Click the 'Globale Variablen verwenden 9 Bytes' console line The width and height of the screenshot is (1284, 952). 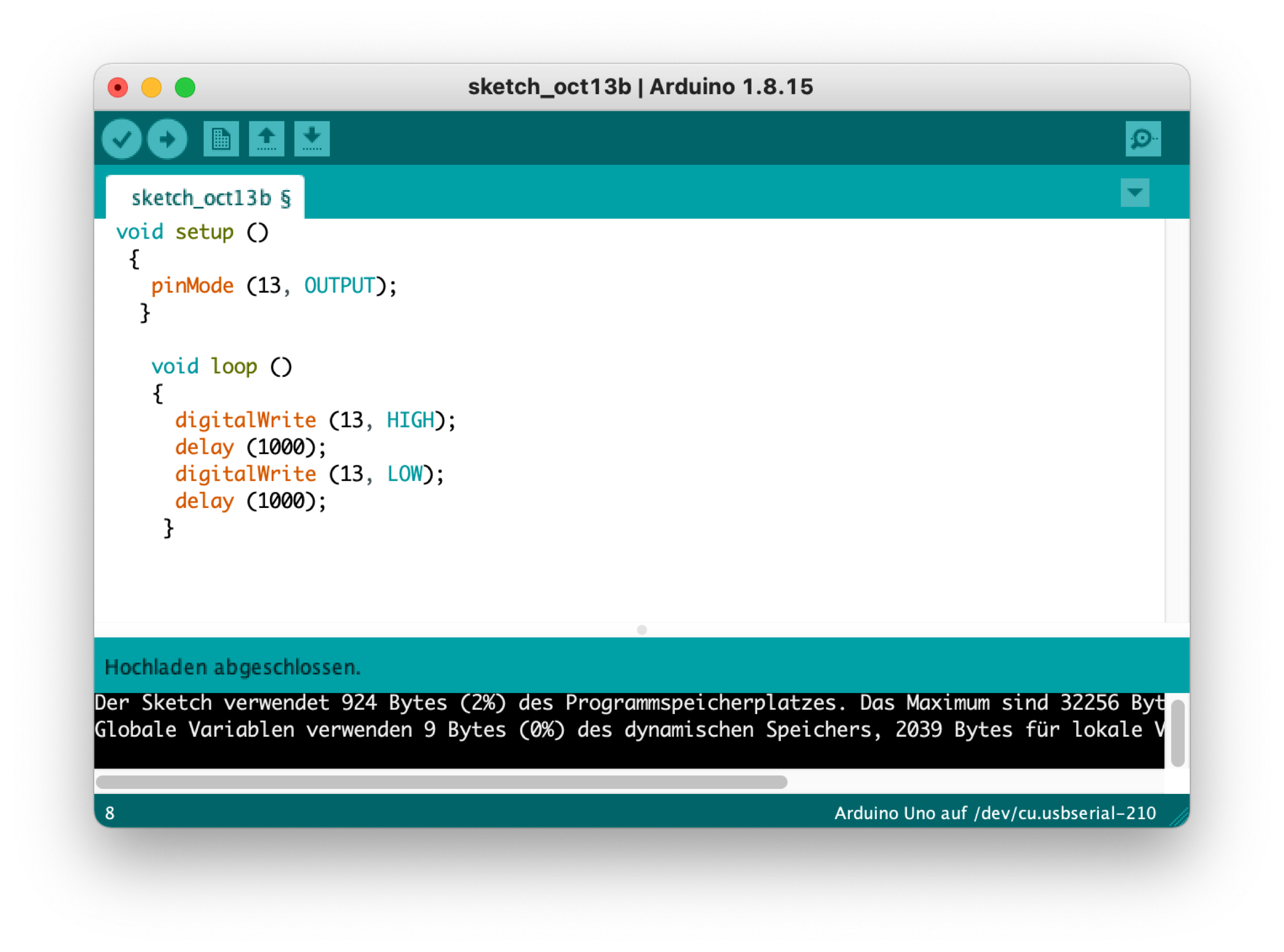[x=629, y=730]
